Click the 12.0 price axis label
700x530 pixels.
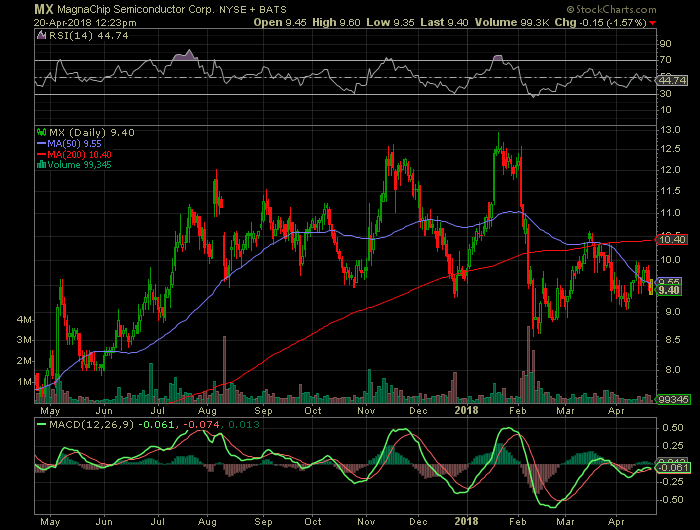tap(670, 170)
